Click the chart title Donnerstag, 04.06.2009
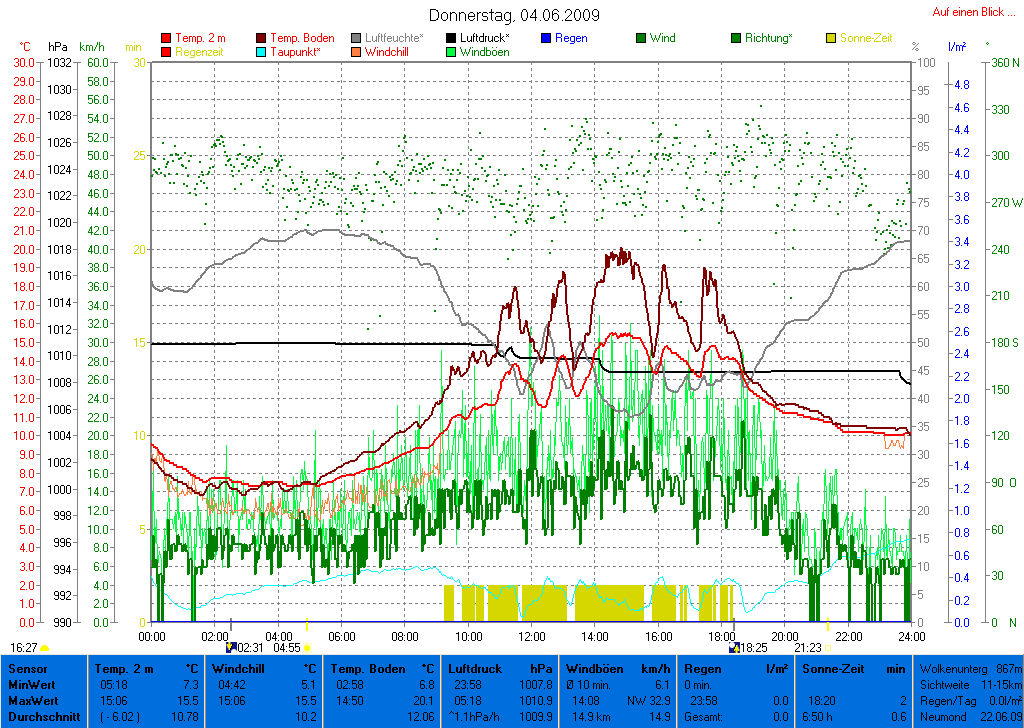1024x728 pixels. tap(514, 15)
